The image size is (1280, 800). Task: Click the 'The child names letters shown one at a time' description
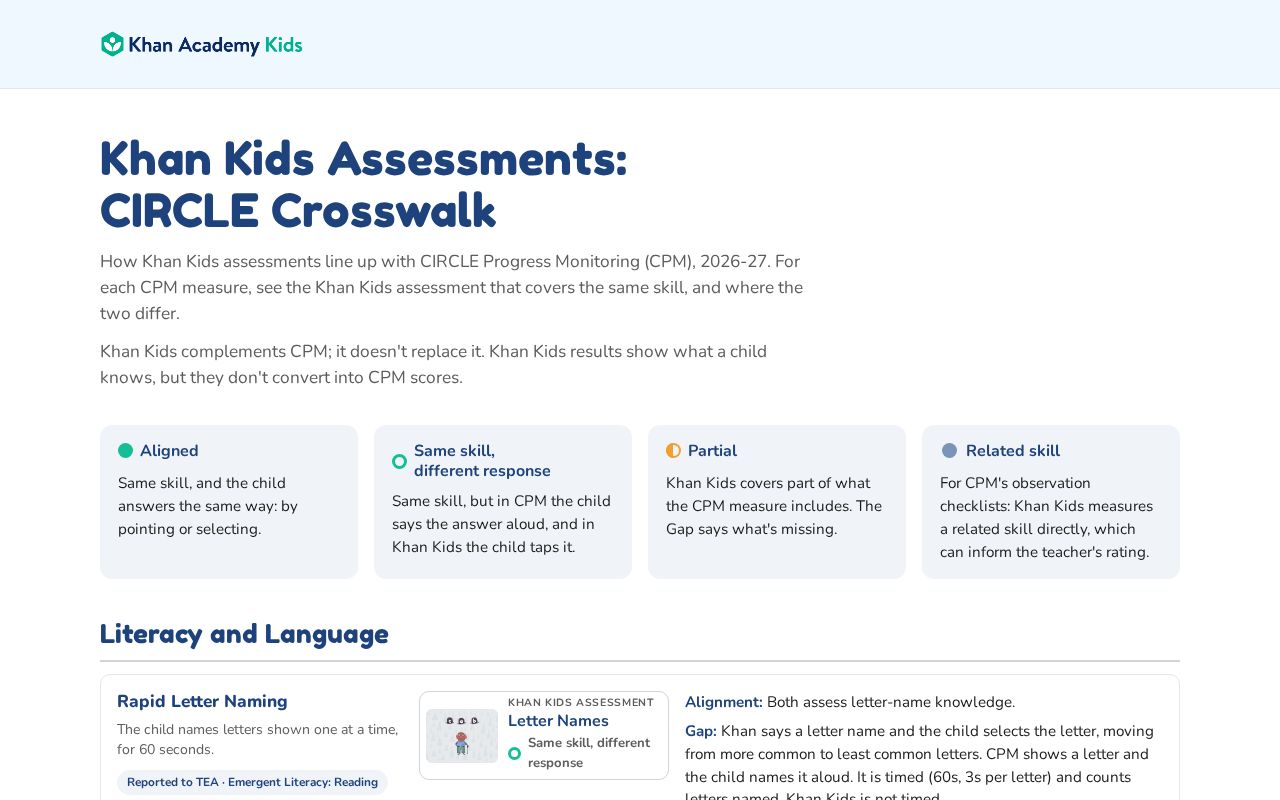click(x=257, y=739)
